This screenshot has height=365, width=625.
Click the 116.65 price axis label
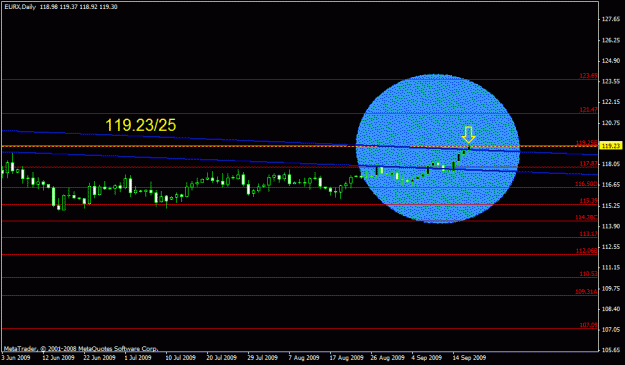click(611, 184)
